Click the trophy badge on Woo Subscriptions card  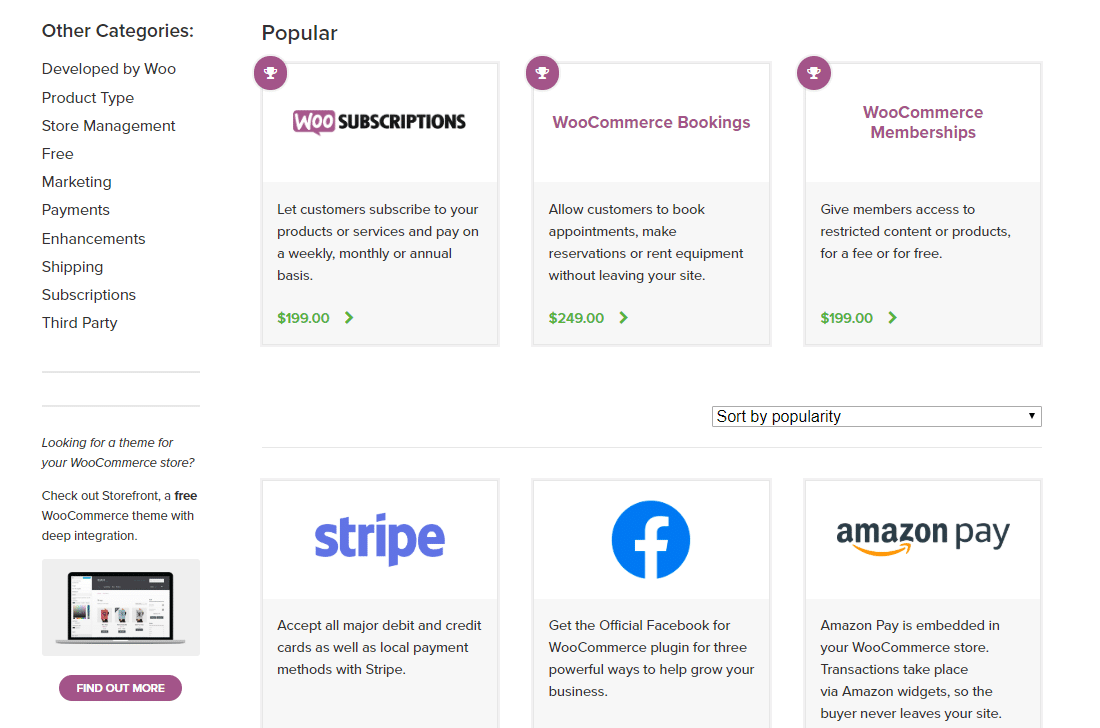270,72
